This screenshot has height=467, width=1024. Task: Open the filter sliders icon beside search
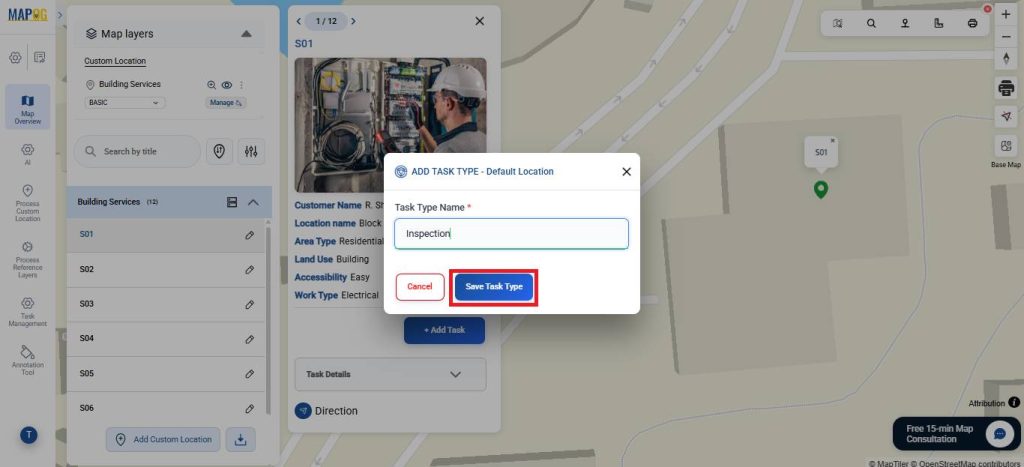[251, 152]
